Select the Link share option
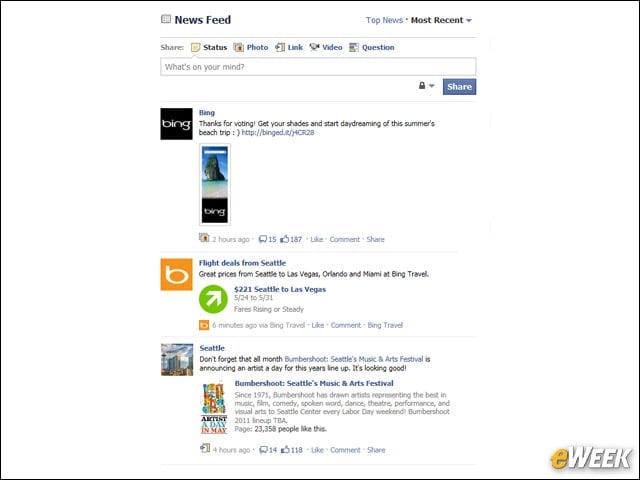The height and width of the screenshot is (480, 640). [295, 47]
